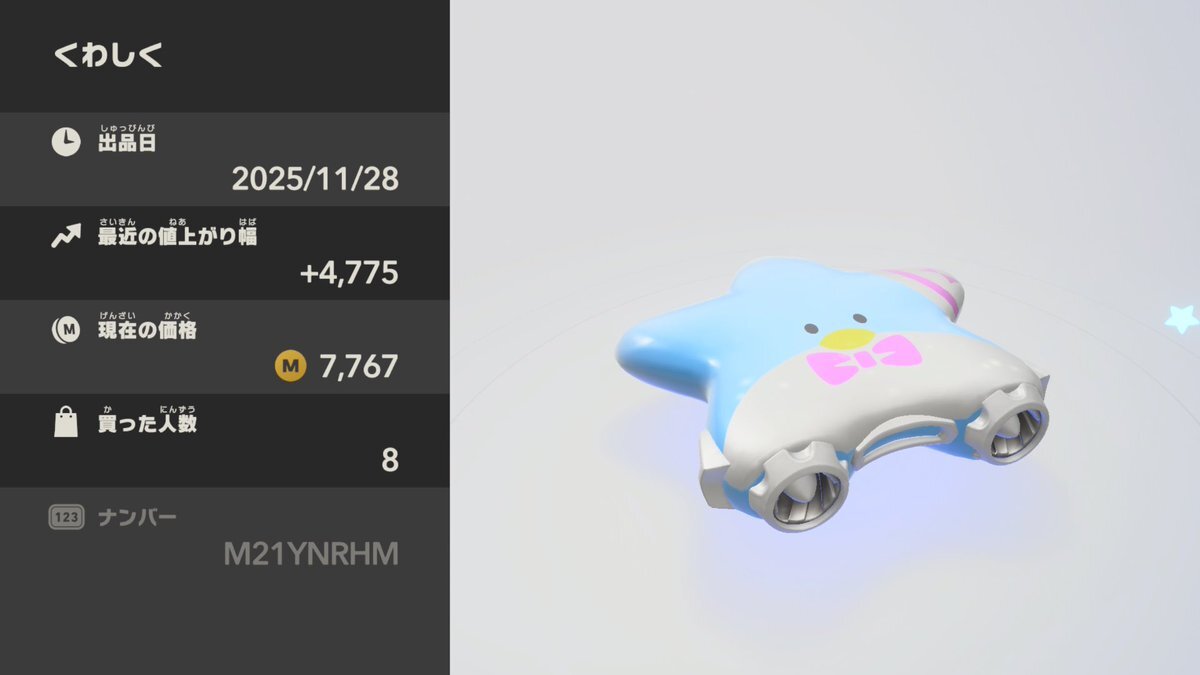Screen dimensions: 1200x675
Task: Click the rising arrow icon for 最近の値上がり幅
Action: (x=66, y=237)
